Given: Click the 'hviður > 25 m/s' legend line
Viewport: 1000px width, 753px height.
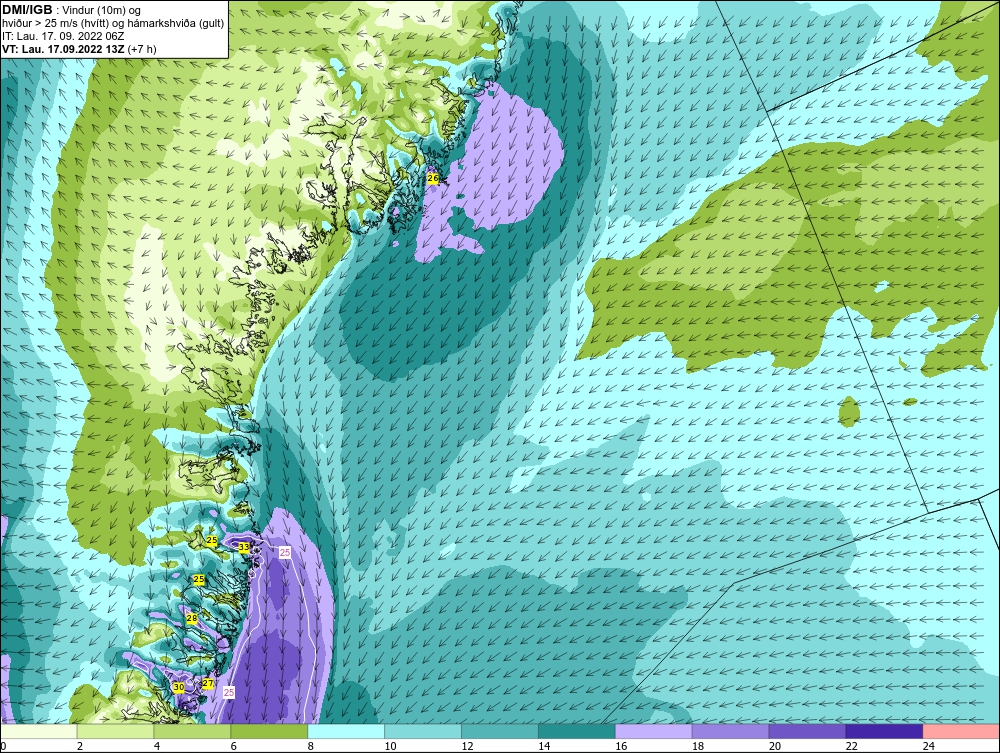Looking at the screenshot, I should click(x=113, y=24).
